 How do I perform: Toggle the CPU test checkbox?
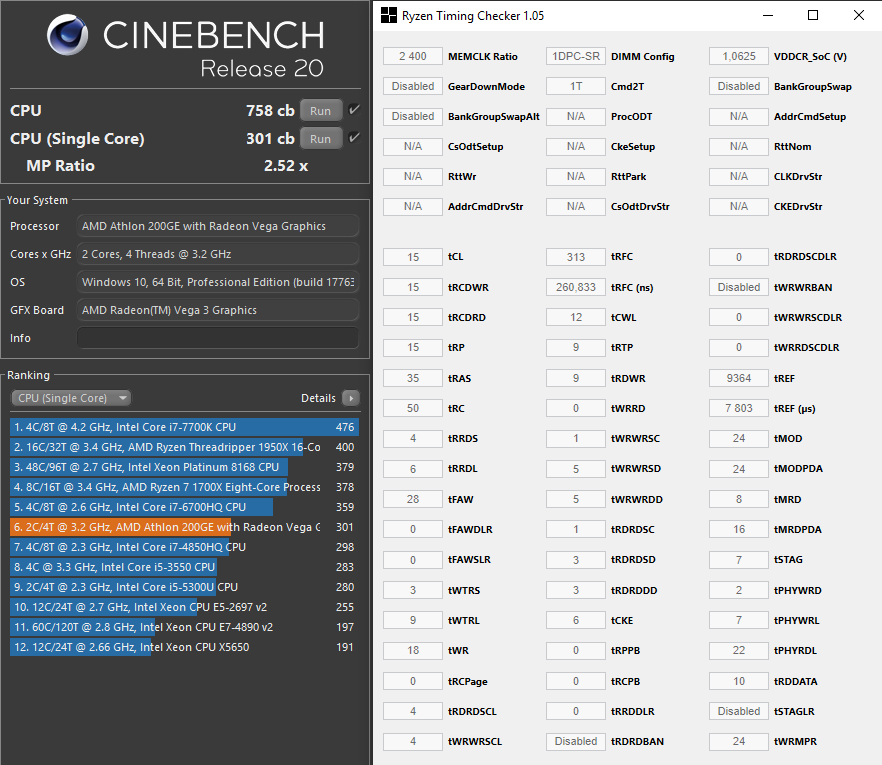tap(354, 110)
